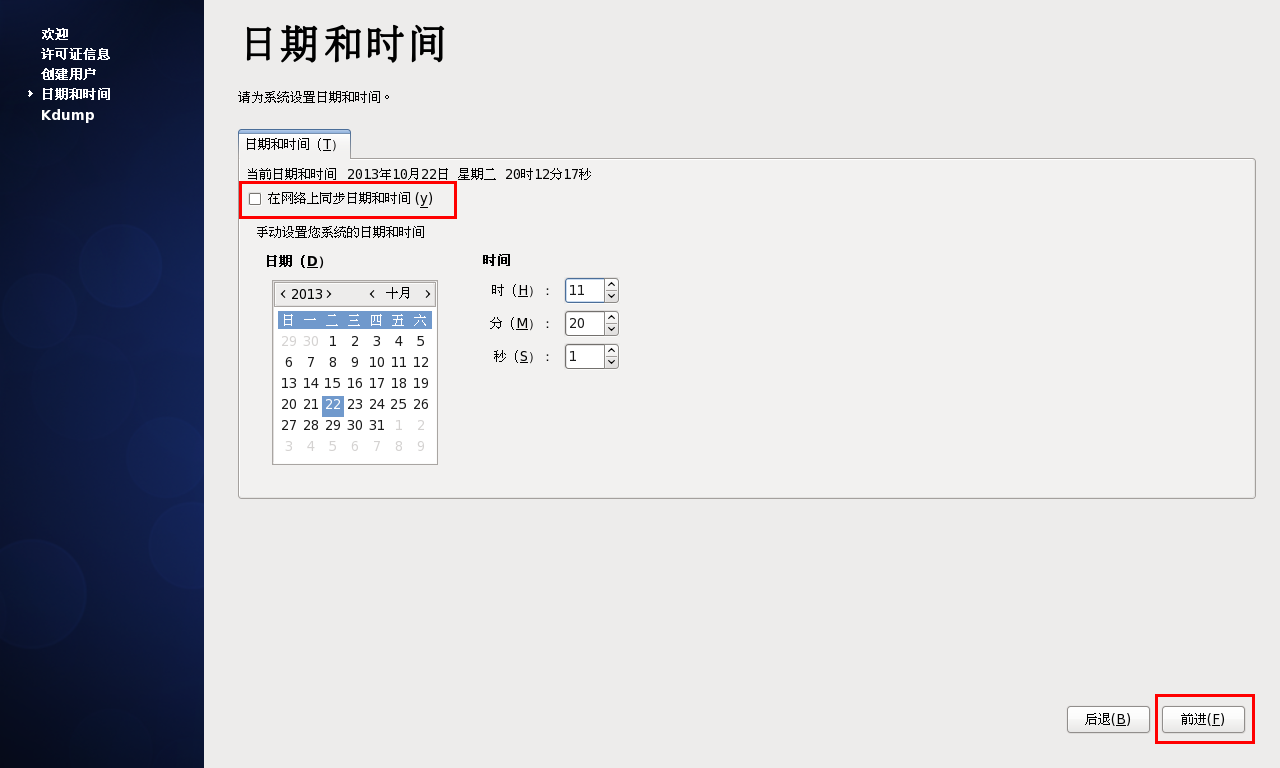Select 创建用户 in the sidebar
Screen dimensions: 1280x768
coord(68,74)
